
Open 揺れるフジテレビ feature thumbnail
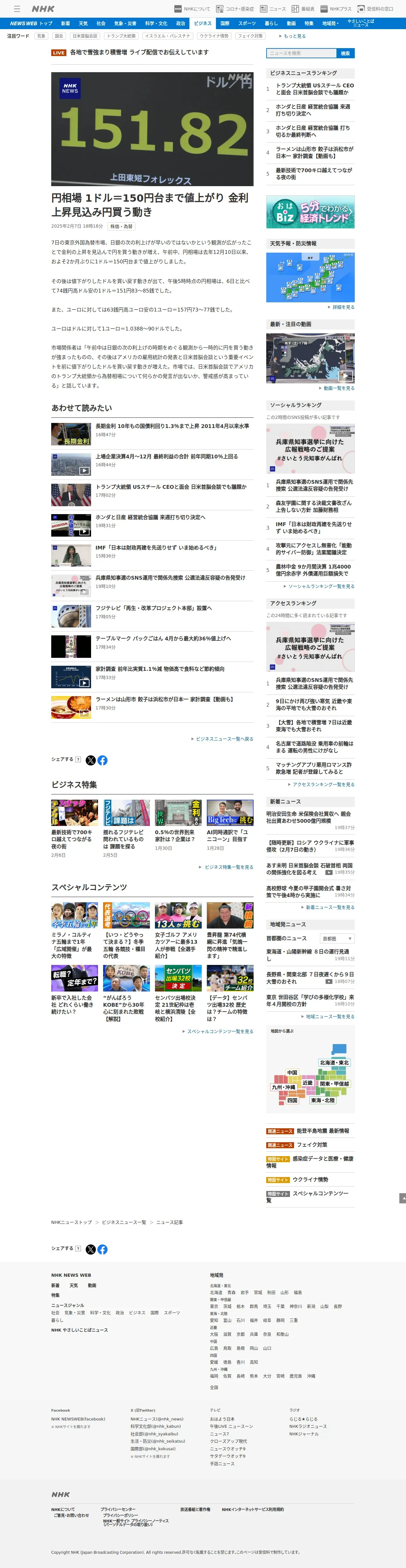(x=126, y=813)
